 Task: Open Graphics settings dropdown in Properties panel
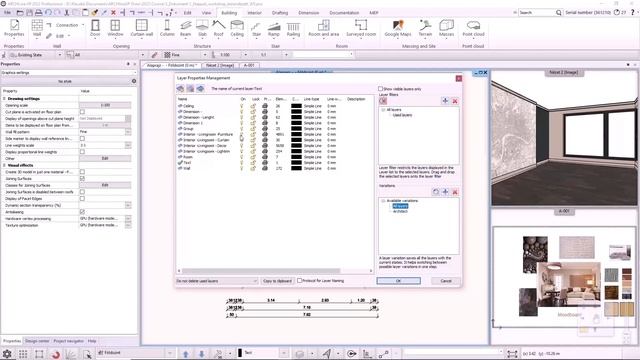[69, 73]
